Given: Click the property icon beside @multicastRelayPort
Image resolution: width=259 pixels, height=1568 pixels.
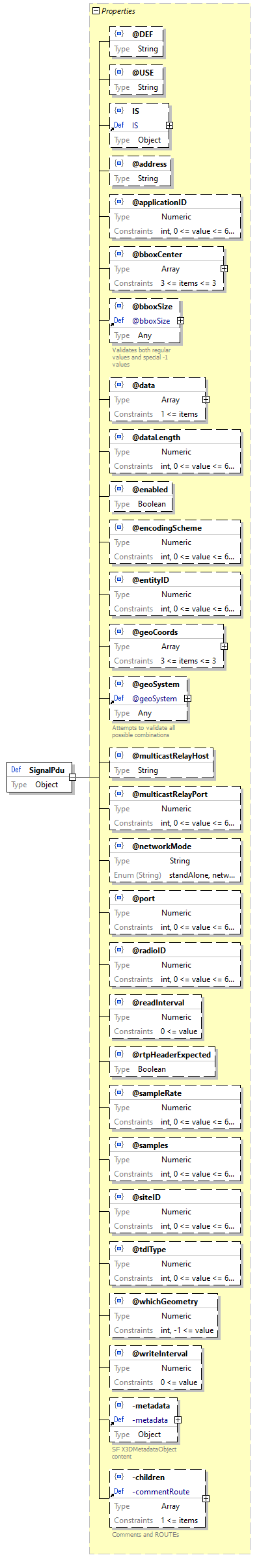Looking at the screenshot, I should (119, 794).
